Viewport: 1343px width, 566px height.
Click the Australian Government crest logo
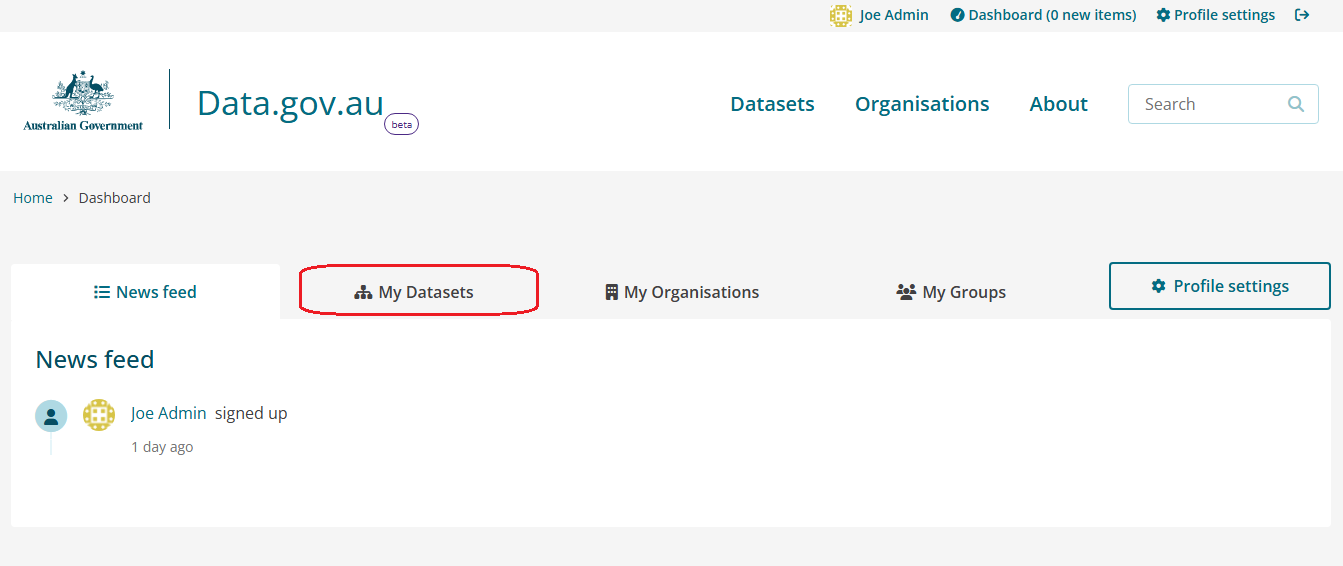[83, 101]
